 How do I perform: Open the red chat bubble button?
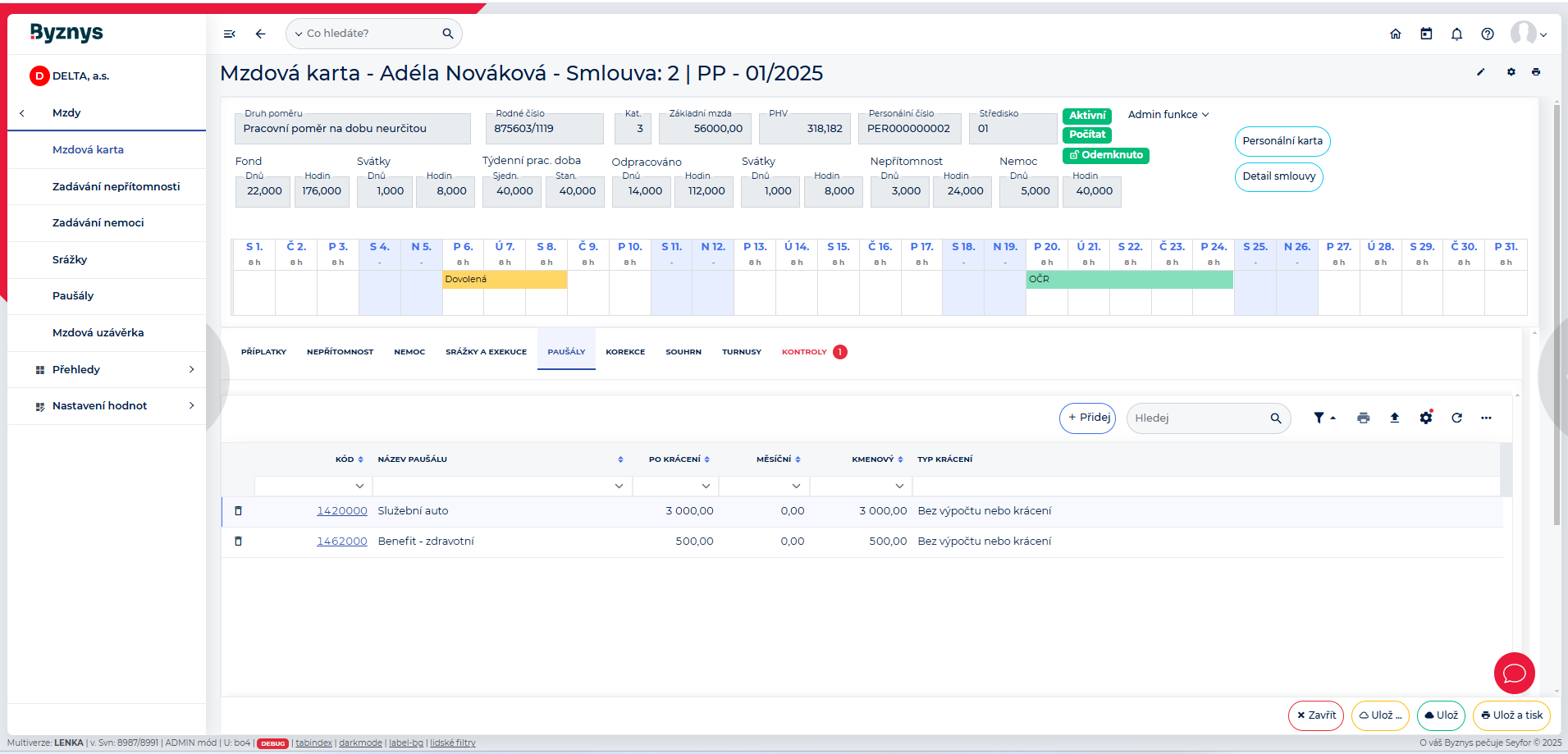[1514, 674]
